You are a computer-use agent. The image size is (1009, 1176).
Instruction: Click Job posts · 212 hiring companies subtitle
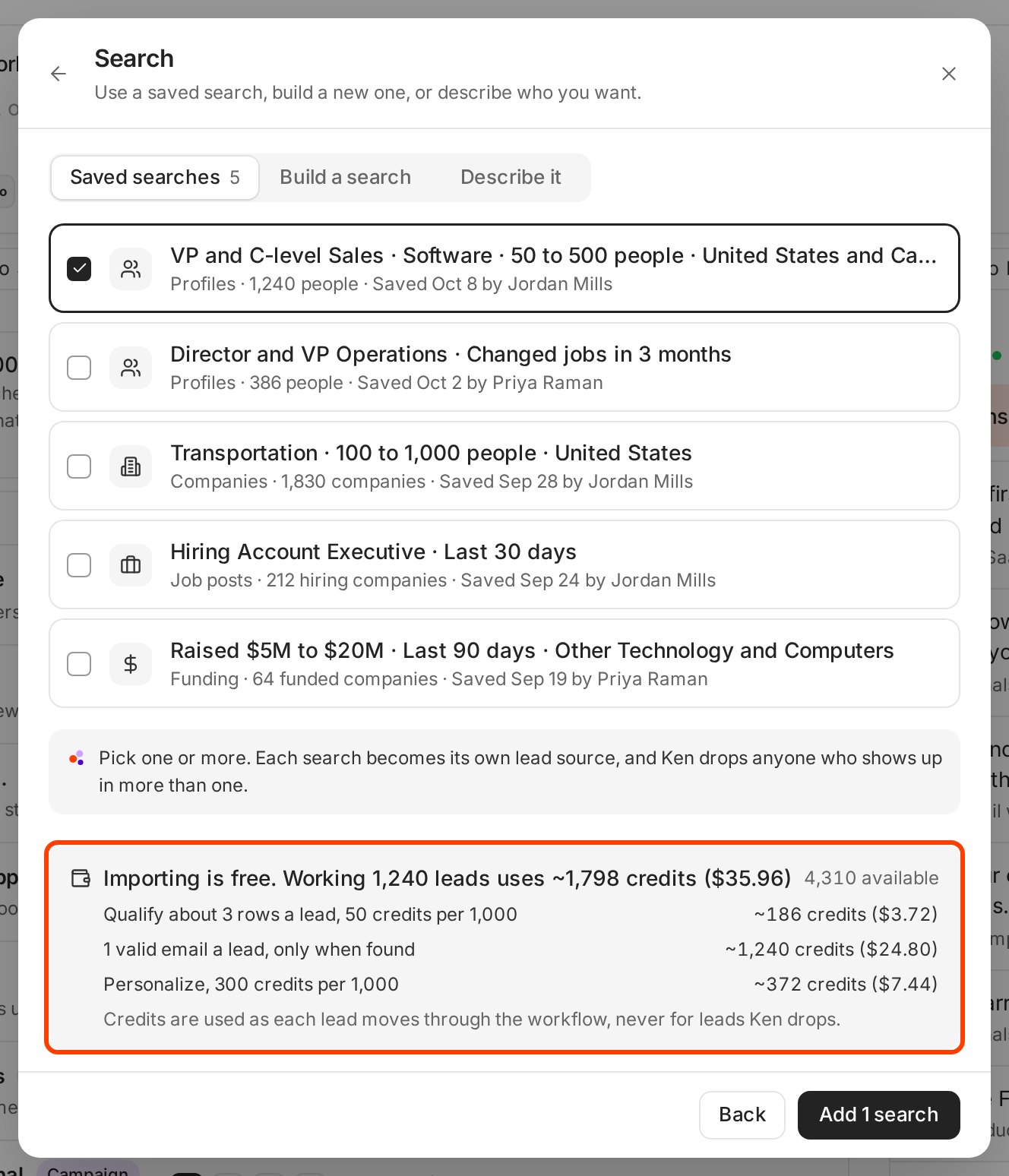[x=443, y=580]
